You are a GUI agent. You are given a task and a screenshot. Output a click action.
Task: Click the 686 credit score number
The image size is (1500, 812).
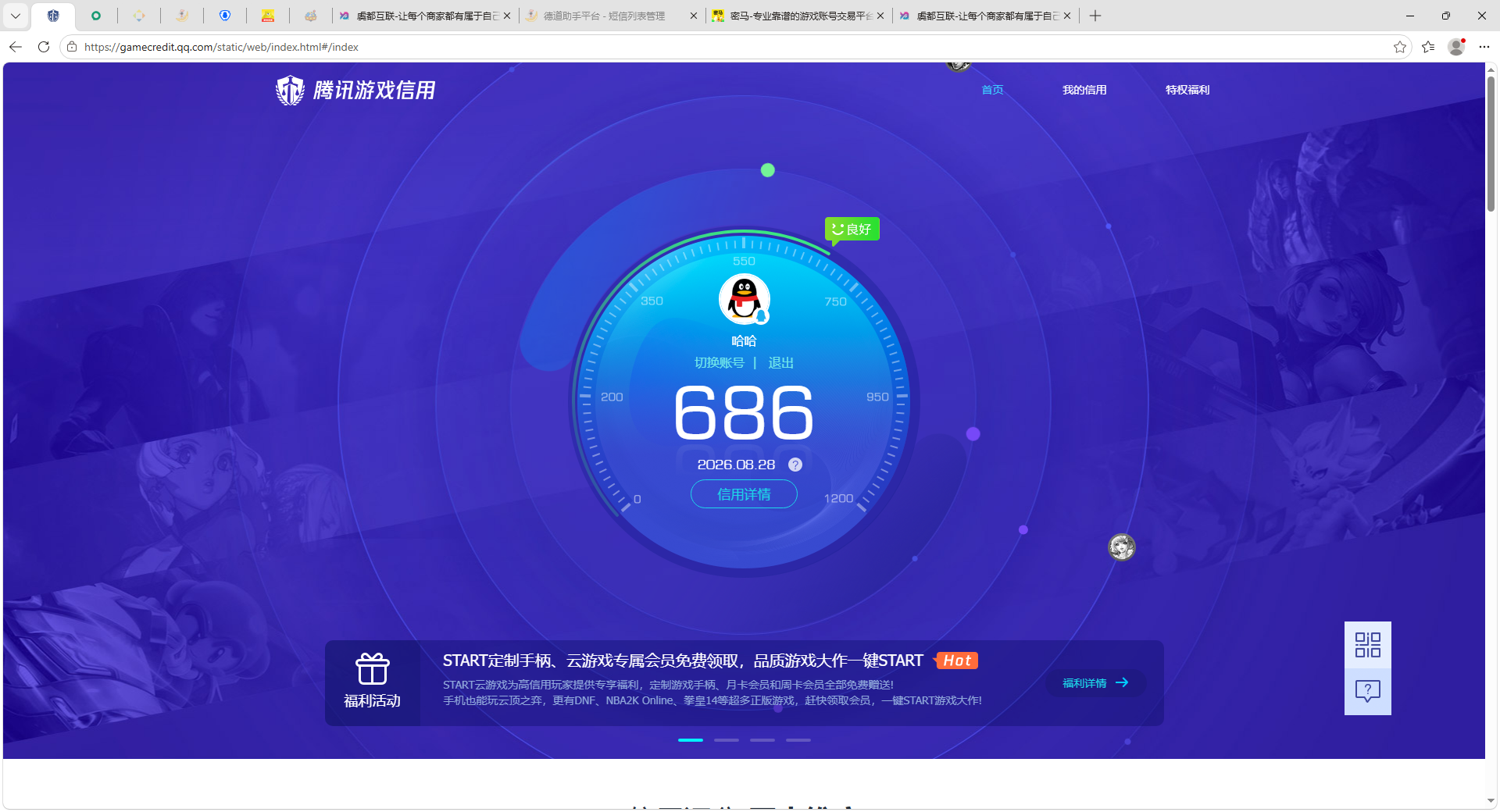point(744,412)
